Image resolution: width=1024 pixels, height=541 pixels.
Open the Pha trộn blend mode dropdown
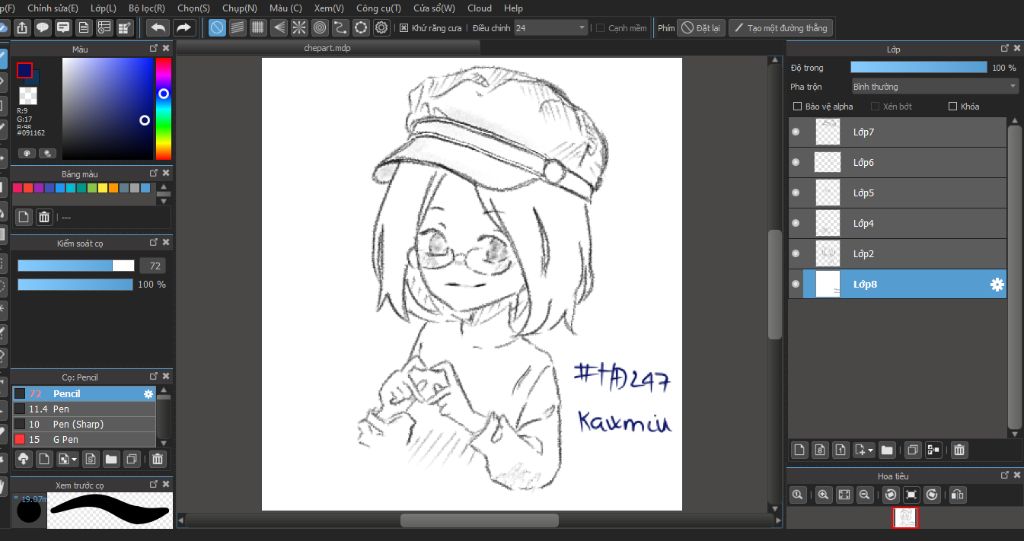point(935,86)
